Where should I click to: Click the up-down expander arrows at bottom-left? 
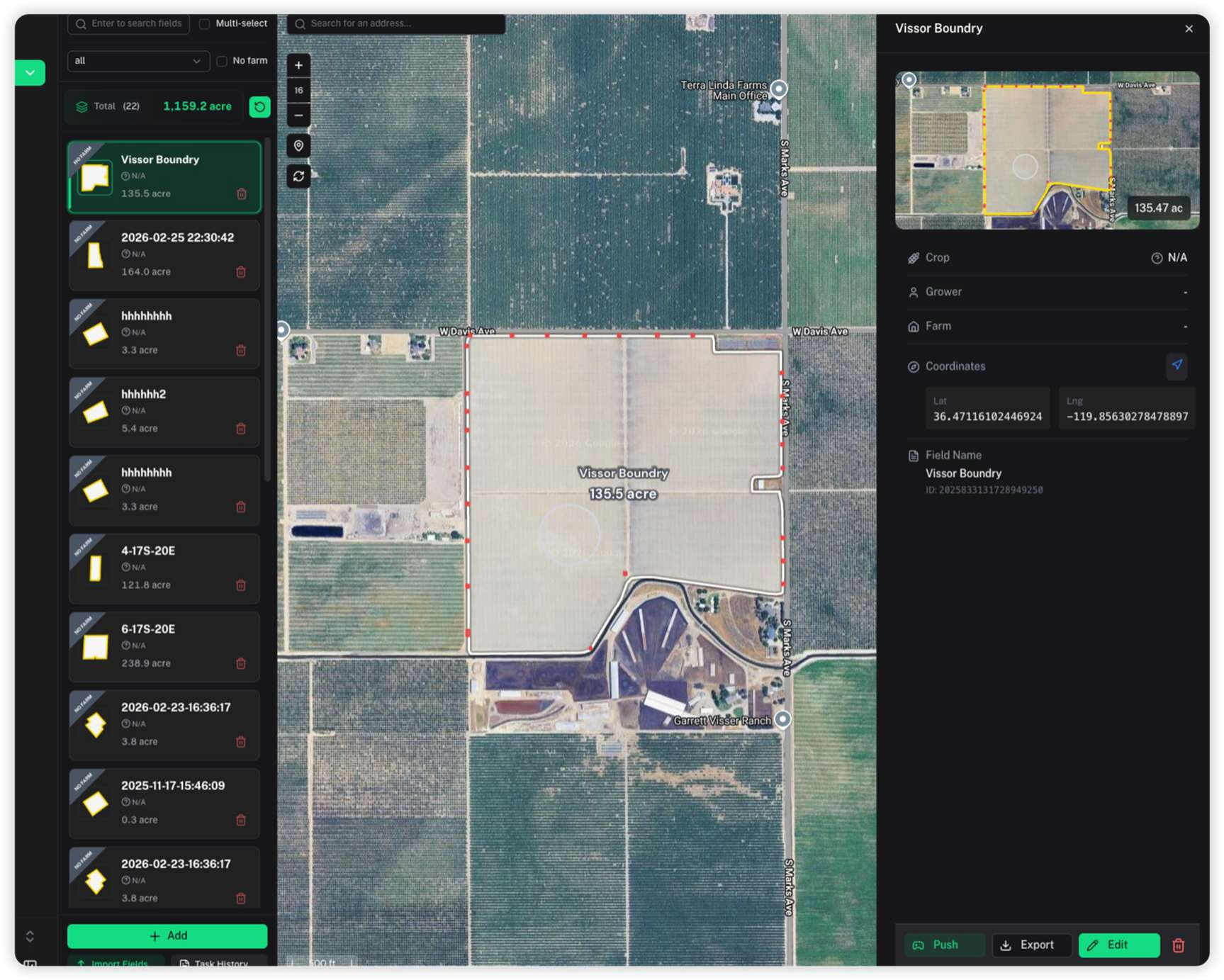(30, 936)
